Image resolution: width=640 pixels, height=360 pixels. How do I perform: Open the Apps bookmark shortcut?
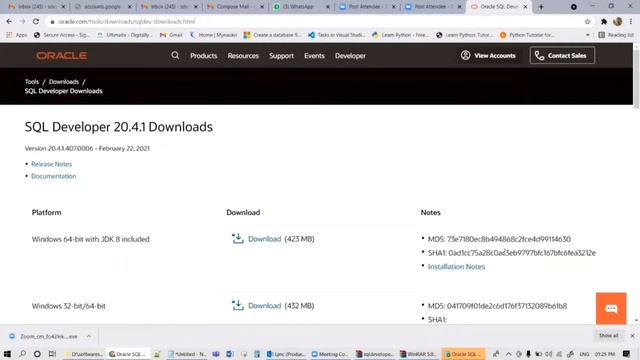[x=17, y=35]
